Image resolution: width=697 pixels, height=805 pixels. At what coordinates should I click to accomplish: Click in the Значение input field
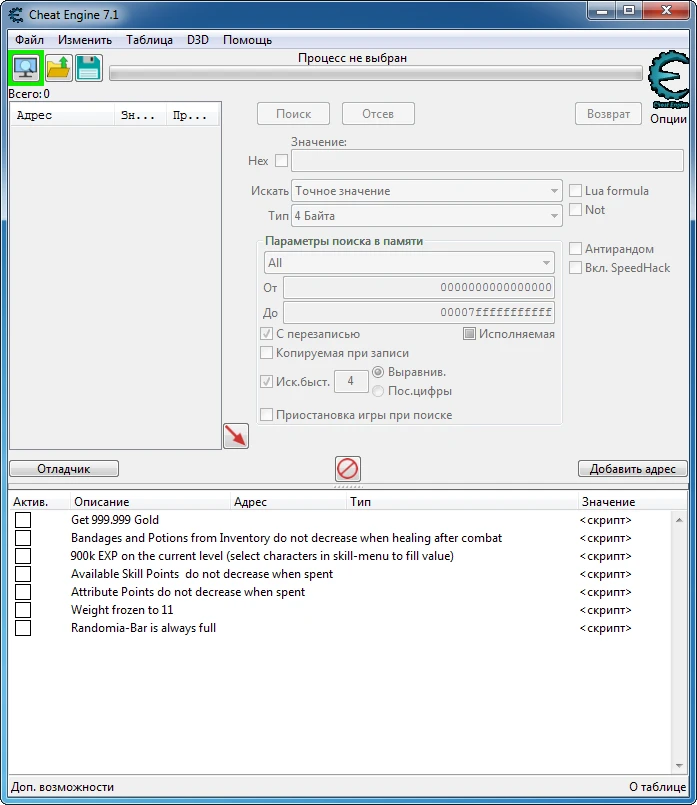pyautogui.click(x=487, y=161)
